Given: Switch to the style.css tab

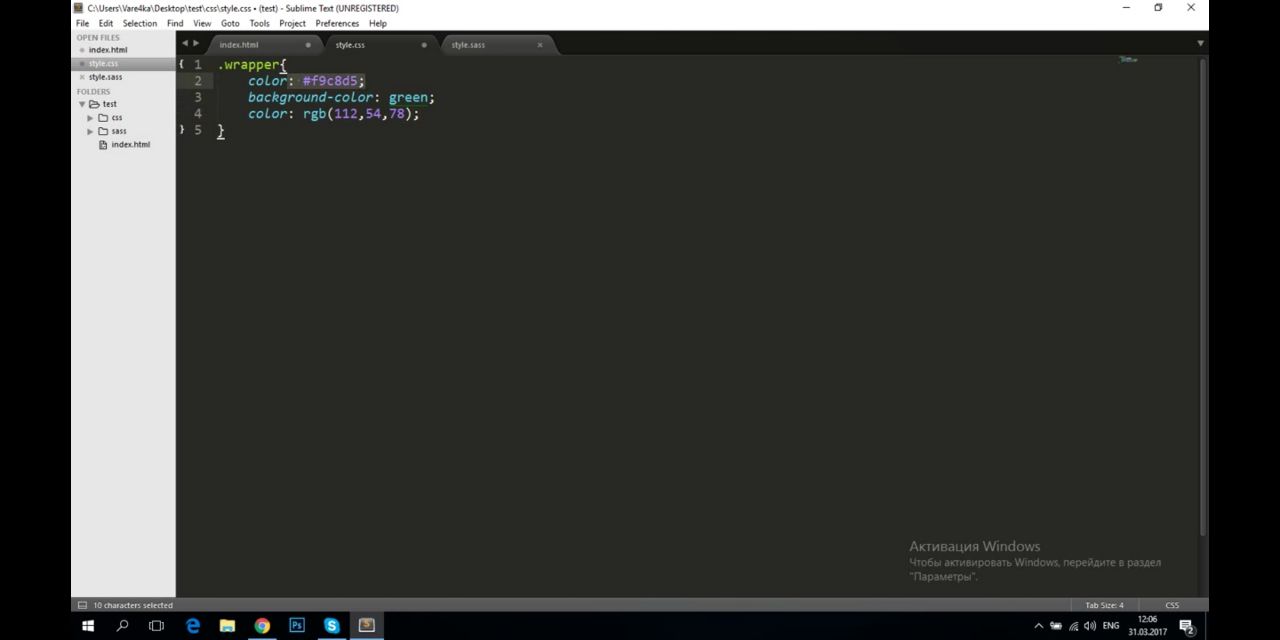Looking at the screenshot, I should (378, 45).
